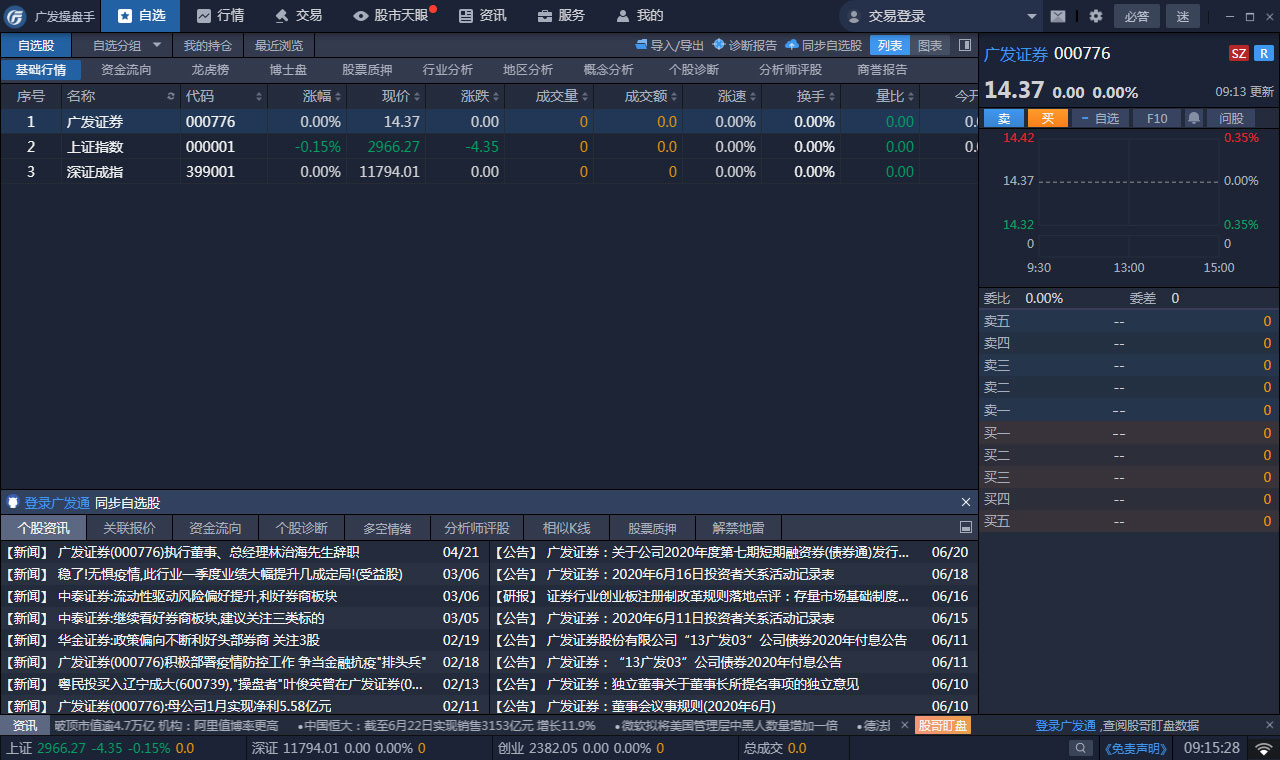Click the 股哥盯盘 button
Viewport: 1280px width, 760px height.
(942, 725)
